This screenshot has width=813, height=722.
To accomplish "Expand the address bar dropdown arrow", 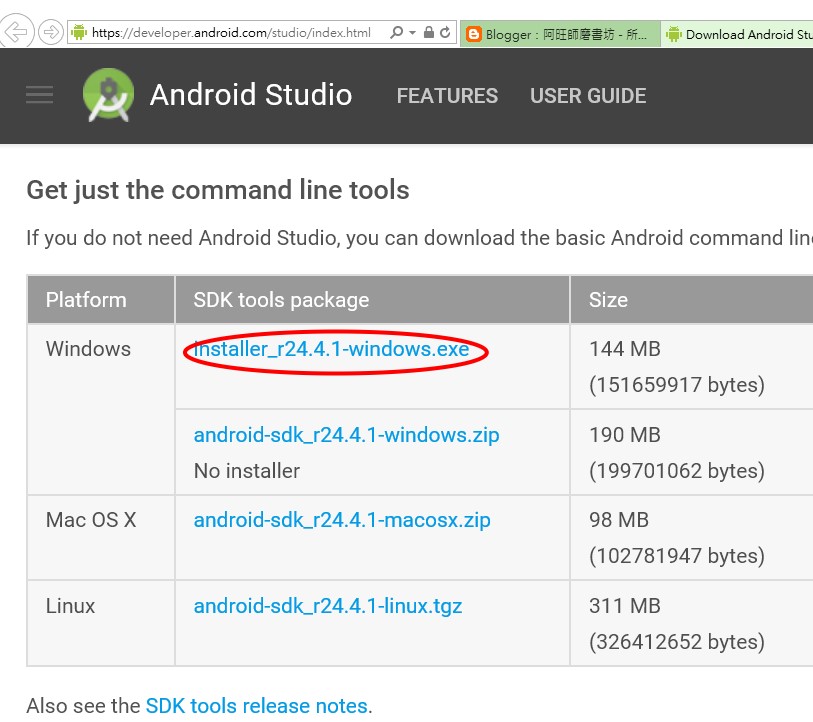I will [412, 32].
